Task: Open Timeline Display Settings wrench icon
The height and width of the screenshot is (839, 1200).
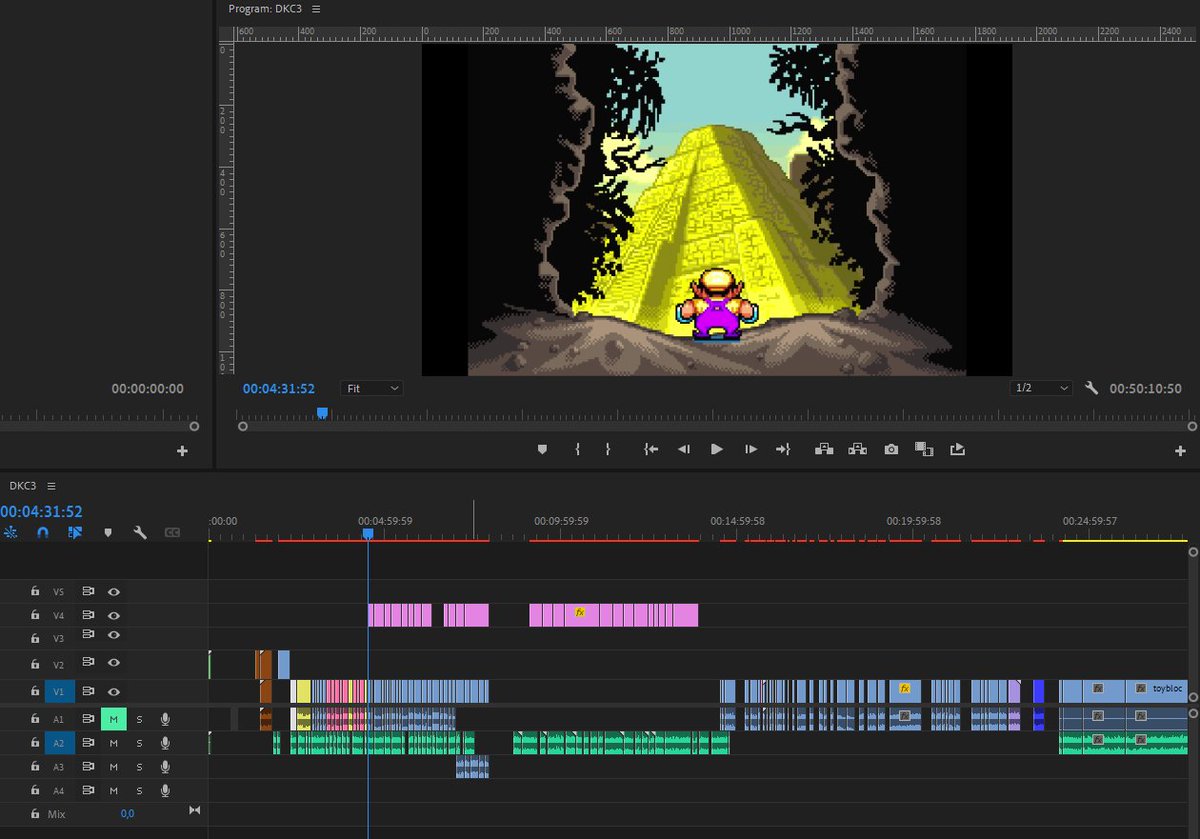Action: coord(140,533)
